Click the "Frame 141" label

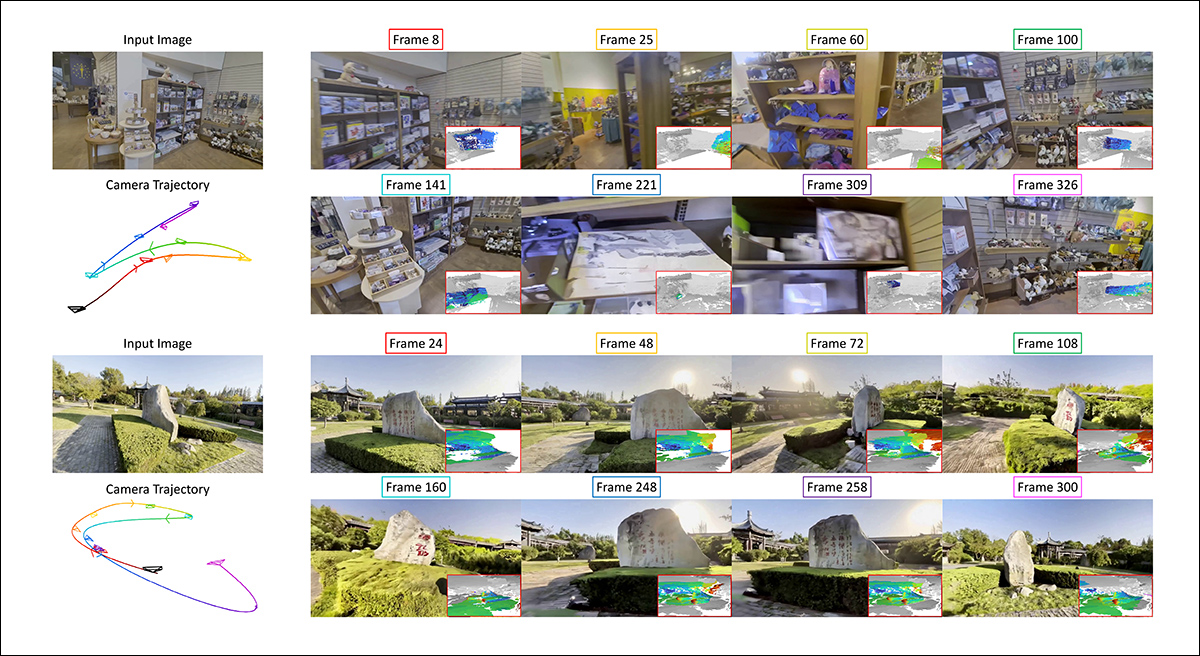click(416, 185)
